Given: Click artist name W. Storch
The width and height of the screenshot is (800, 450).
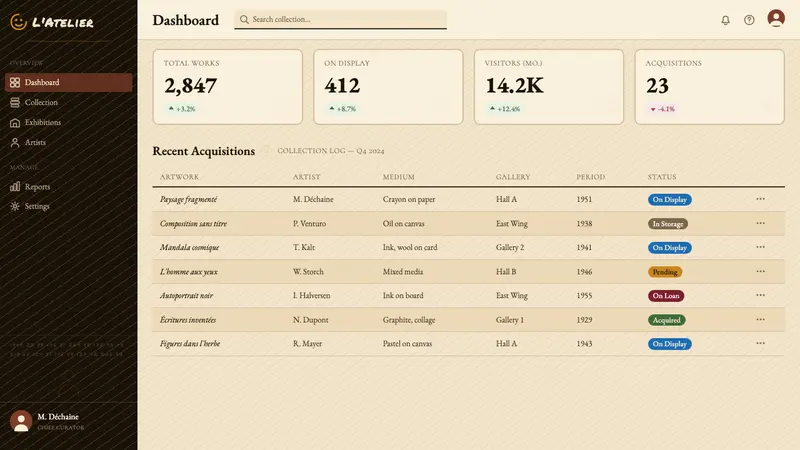Looking at the screenshot, I should (x=308, y=272).
